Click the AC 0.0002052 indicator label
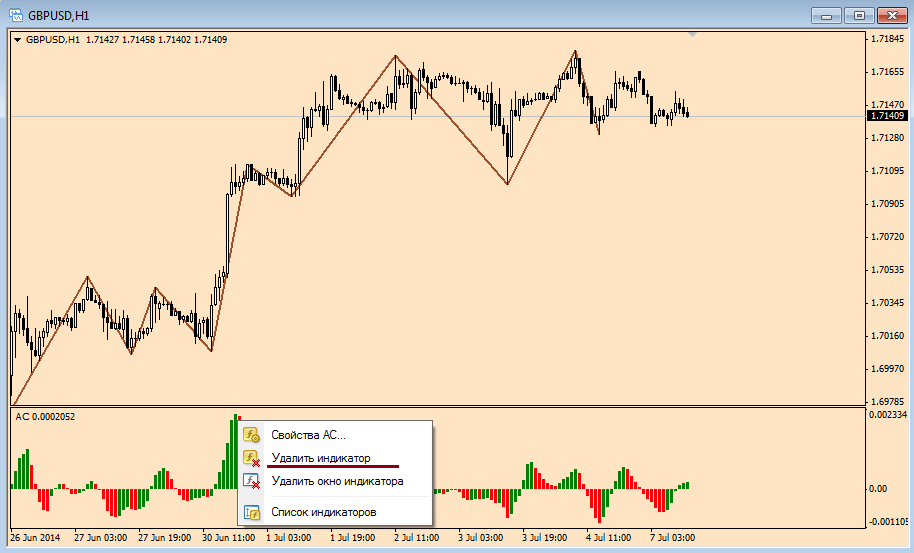 point(45,417)
